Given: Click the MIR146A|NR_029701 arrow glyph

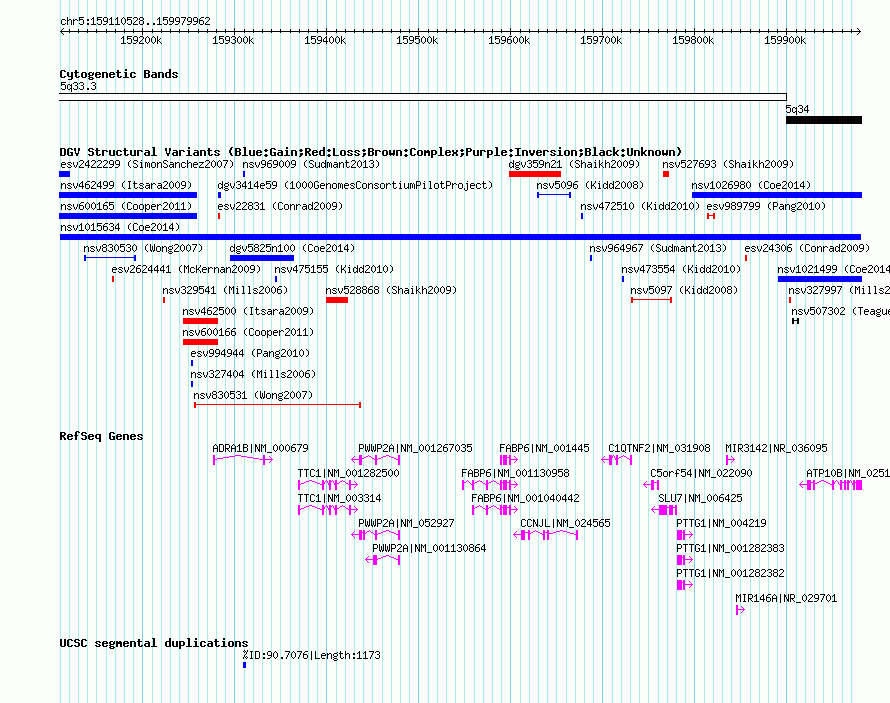Looking at the screenshot, I should coord(740,609).
